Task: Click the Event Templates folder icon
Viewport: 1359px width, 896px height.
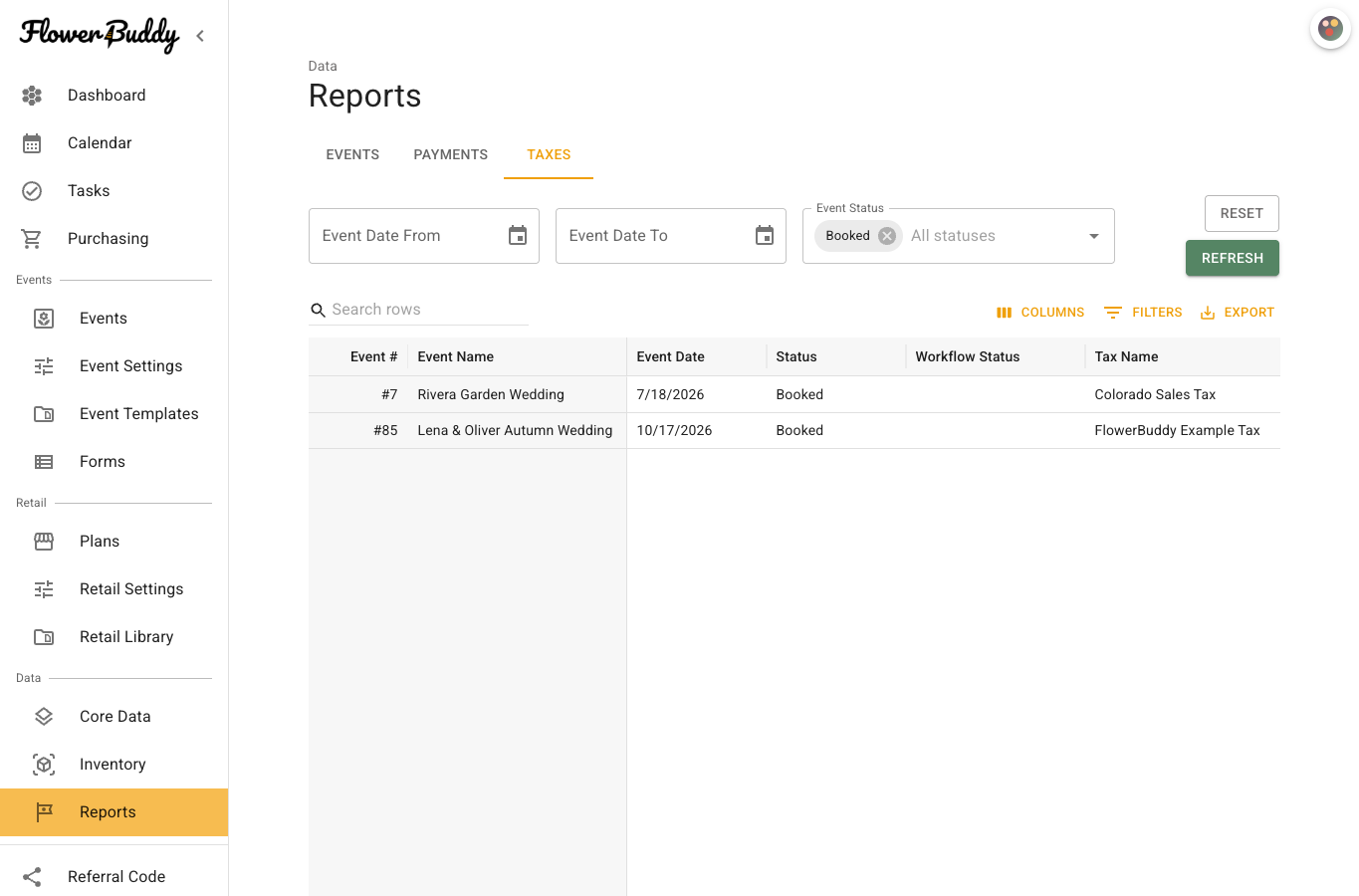Action: [x=44, y=414]
